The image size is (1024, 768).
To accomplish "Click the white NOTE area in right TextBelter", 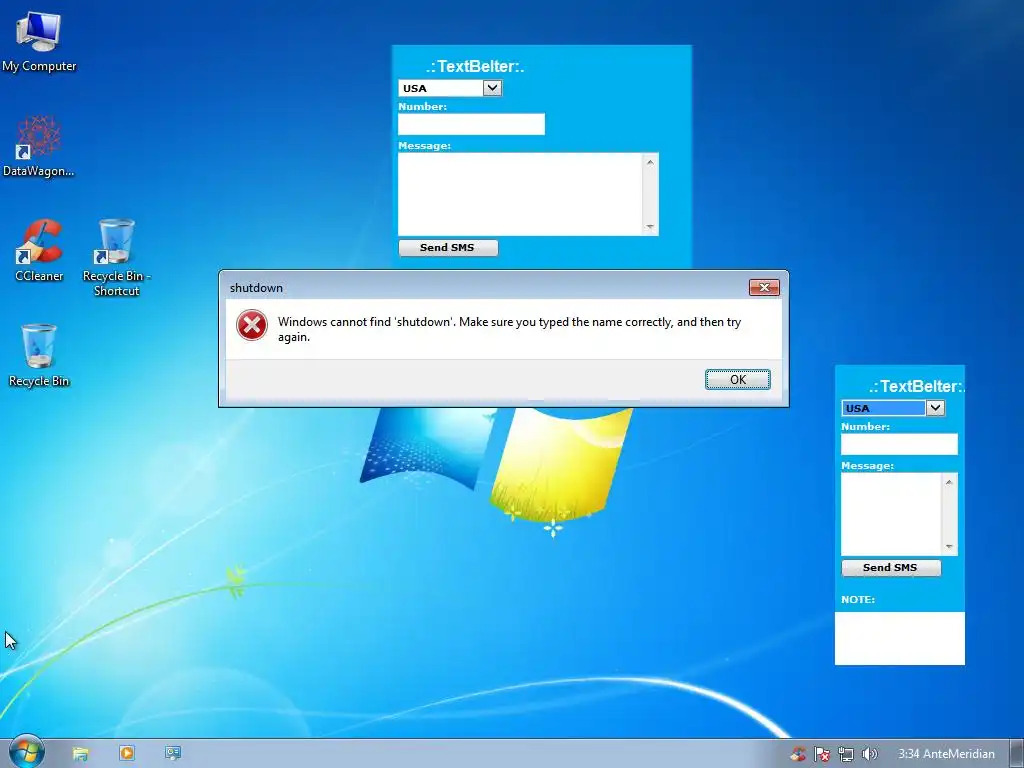I will point(899,638).
